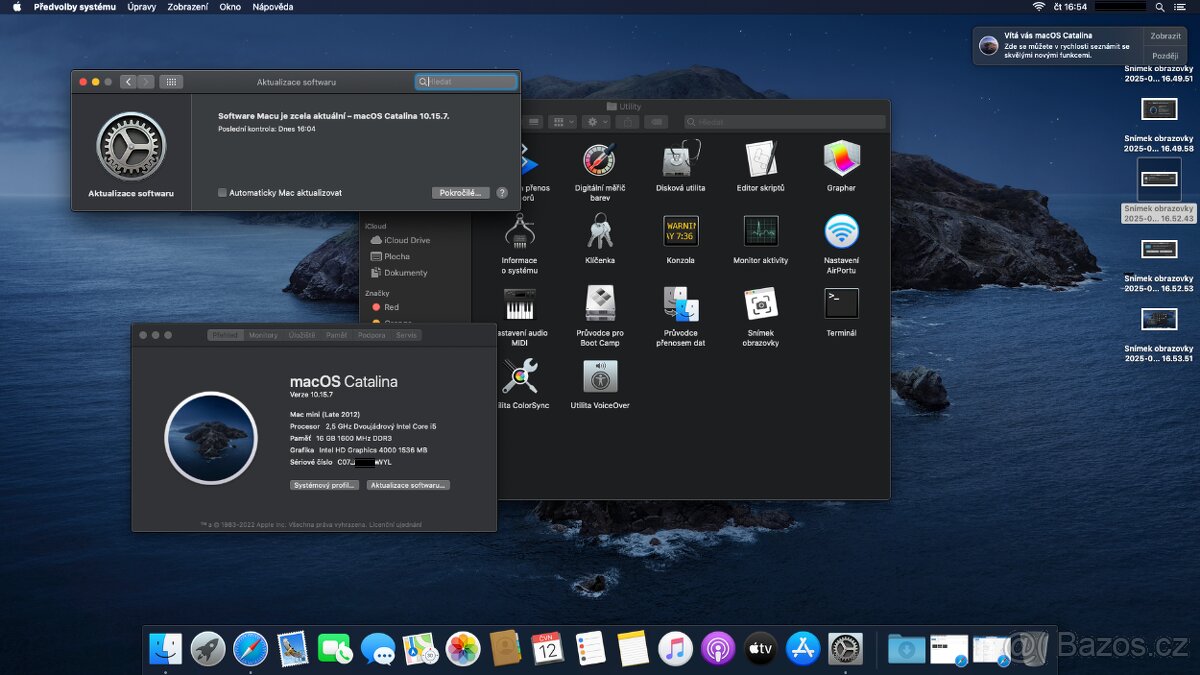1200x675 pixels.
Task: Launch the Terminál app
Action: pyautogui.click(x=841, y=304)
